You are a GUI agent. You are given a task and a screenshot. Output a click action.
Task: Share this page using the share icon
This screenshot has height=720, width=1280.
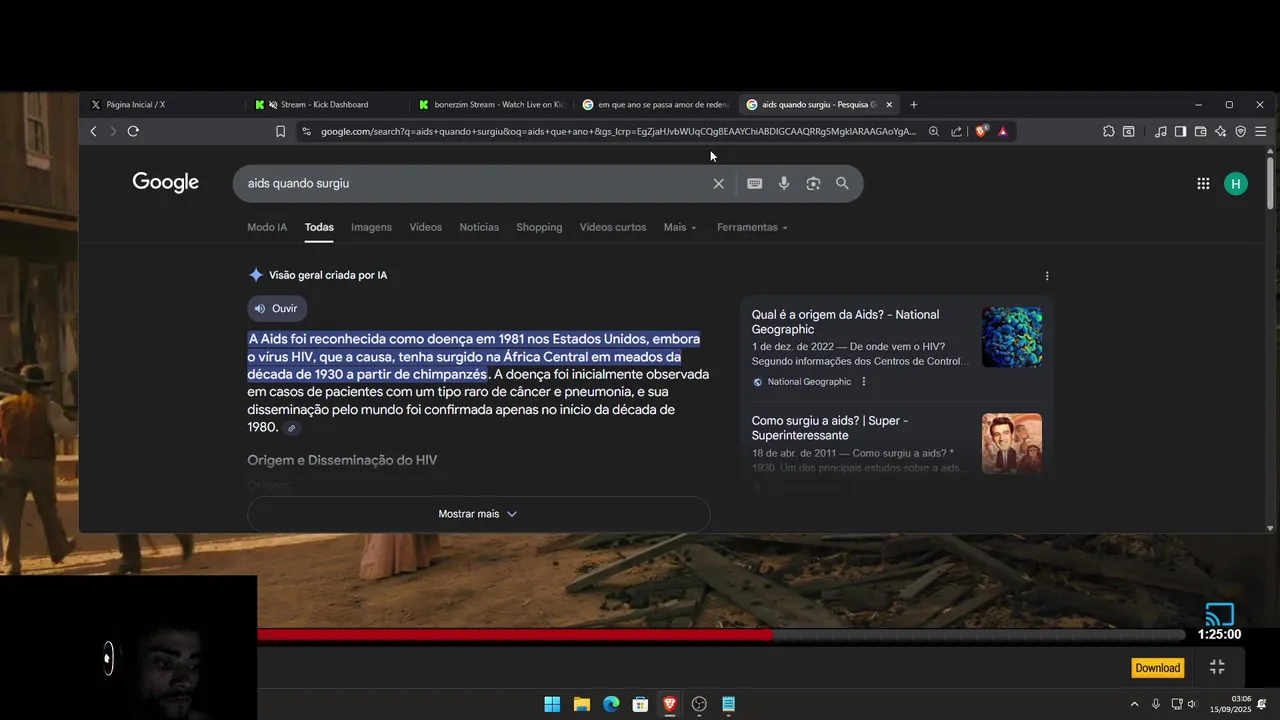(956, 131)
